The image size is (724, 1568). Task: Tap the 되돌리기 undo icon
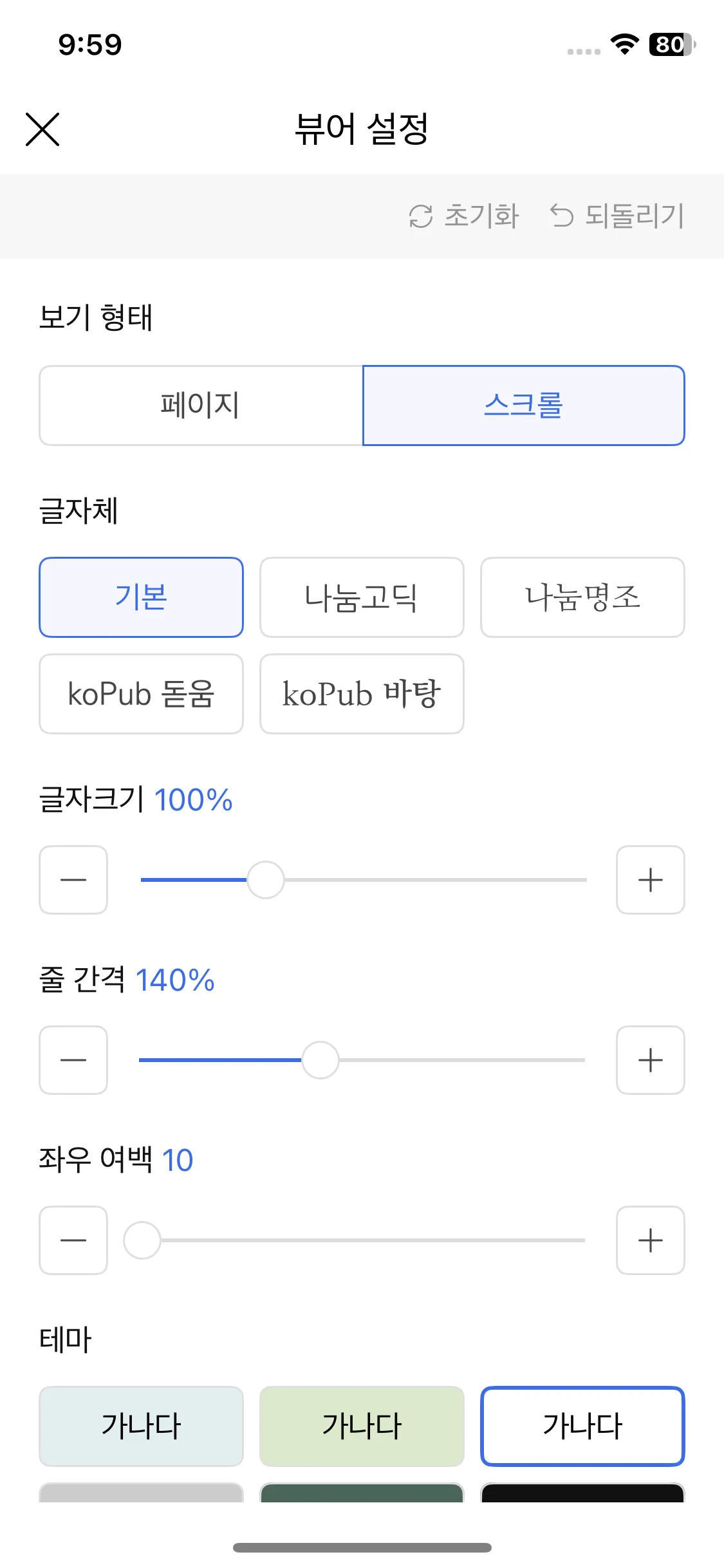[x=562, y=216]
